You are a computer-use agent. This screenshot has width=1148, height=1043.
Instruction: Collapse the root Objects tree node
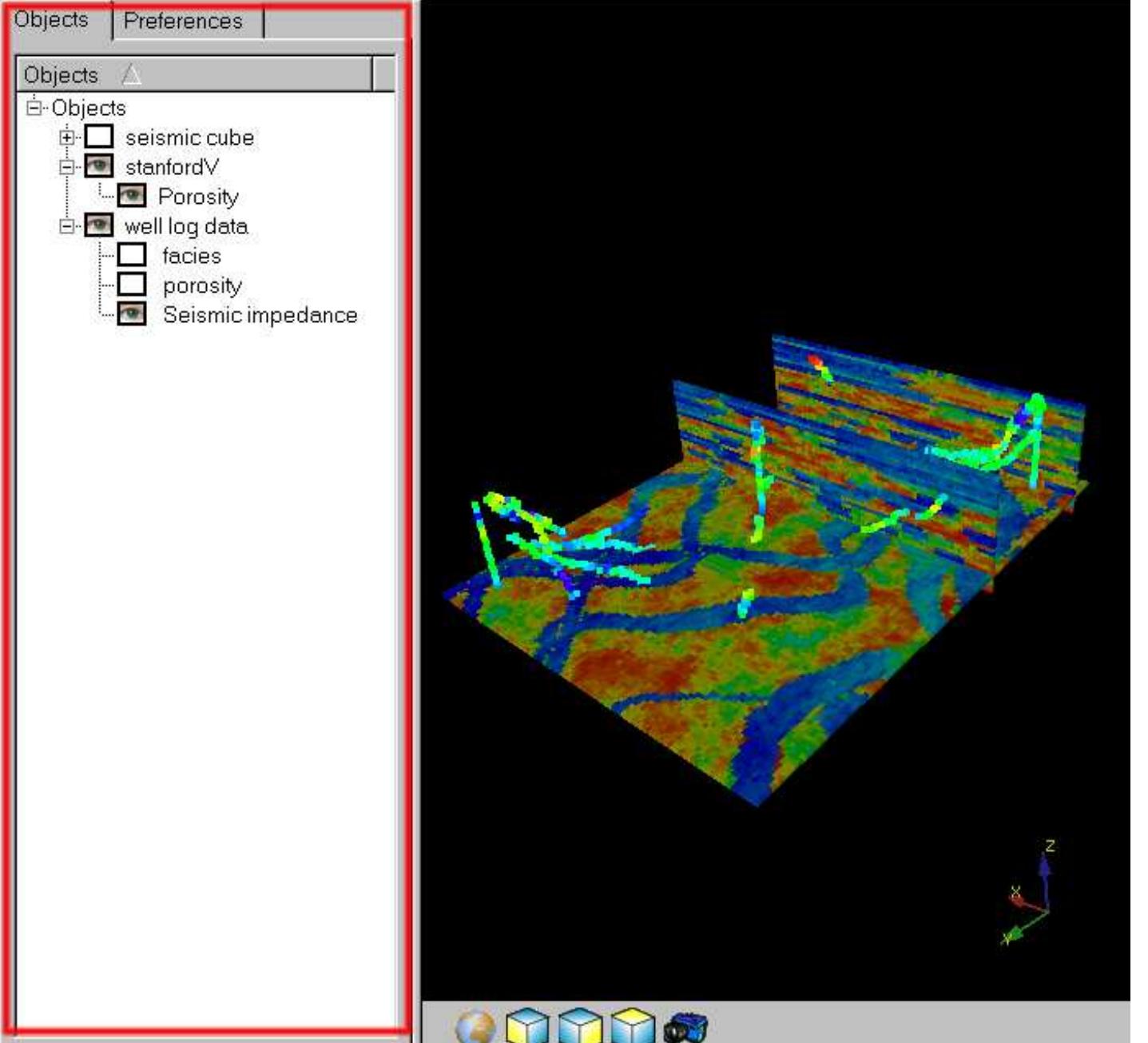34,108
